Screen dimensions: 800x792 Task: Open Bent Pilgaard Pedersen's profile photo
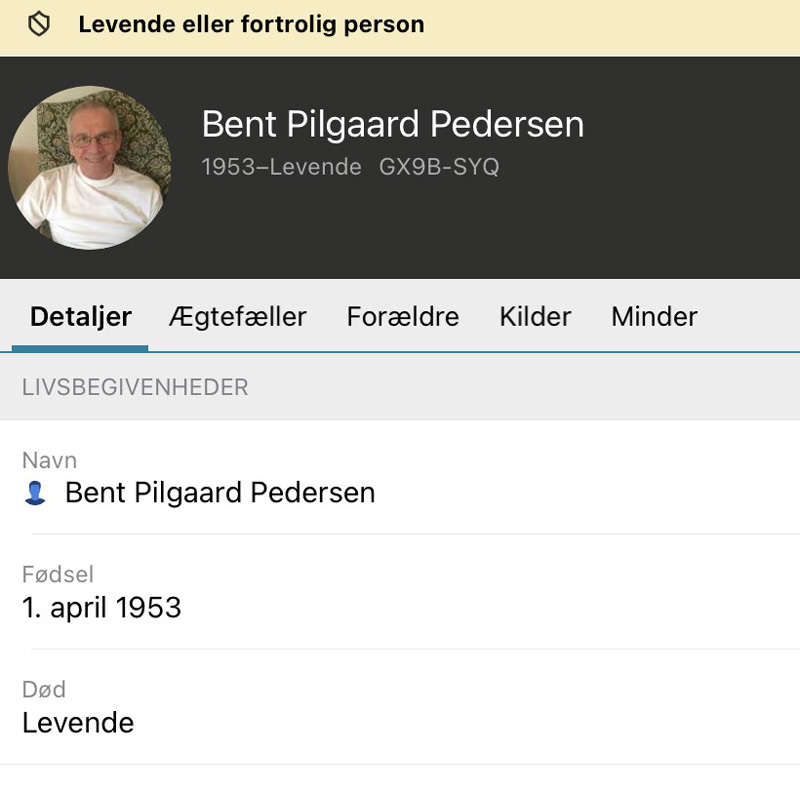(90, 168)
